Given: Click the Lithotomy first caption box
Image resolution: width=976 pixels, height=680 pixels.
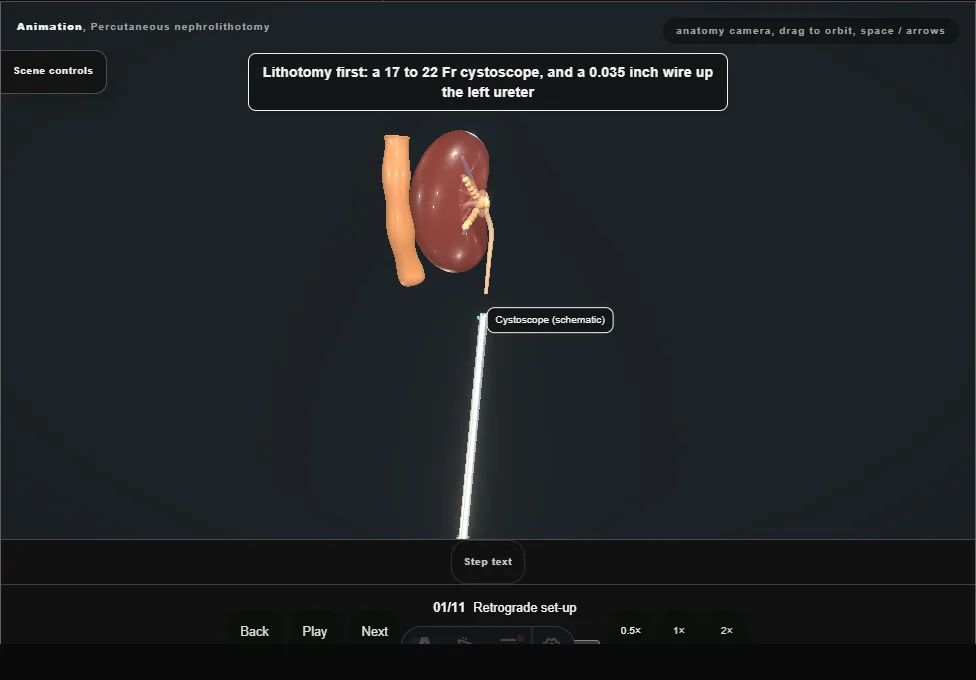Looking at the screenshot, I should 487,82.
